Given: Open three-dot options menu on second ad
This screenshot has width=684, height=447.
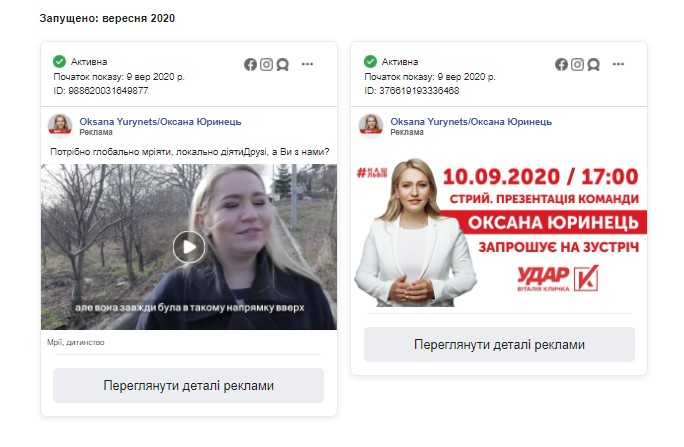Looking at the screenshot, I should [618, 64].
